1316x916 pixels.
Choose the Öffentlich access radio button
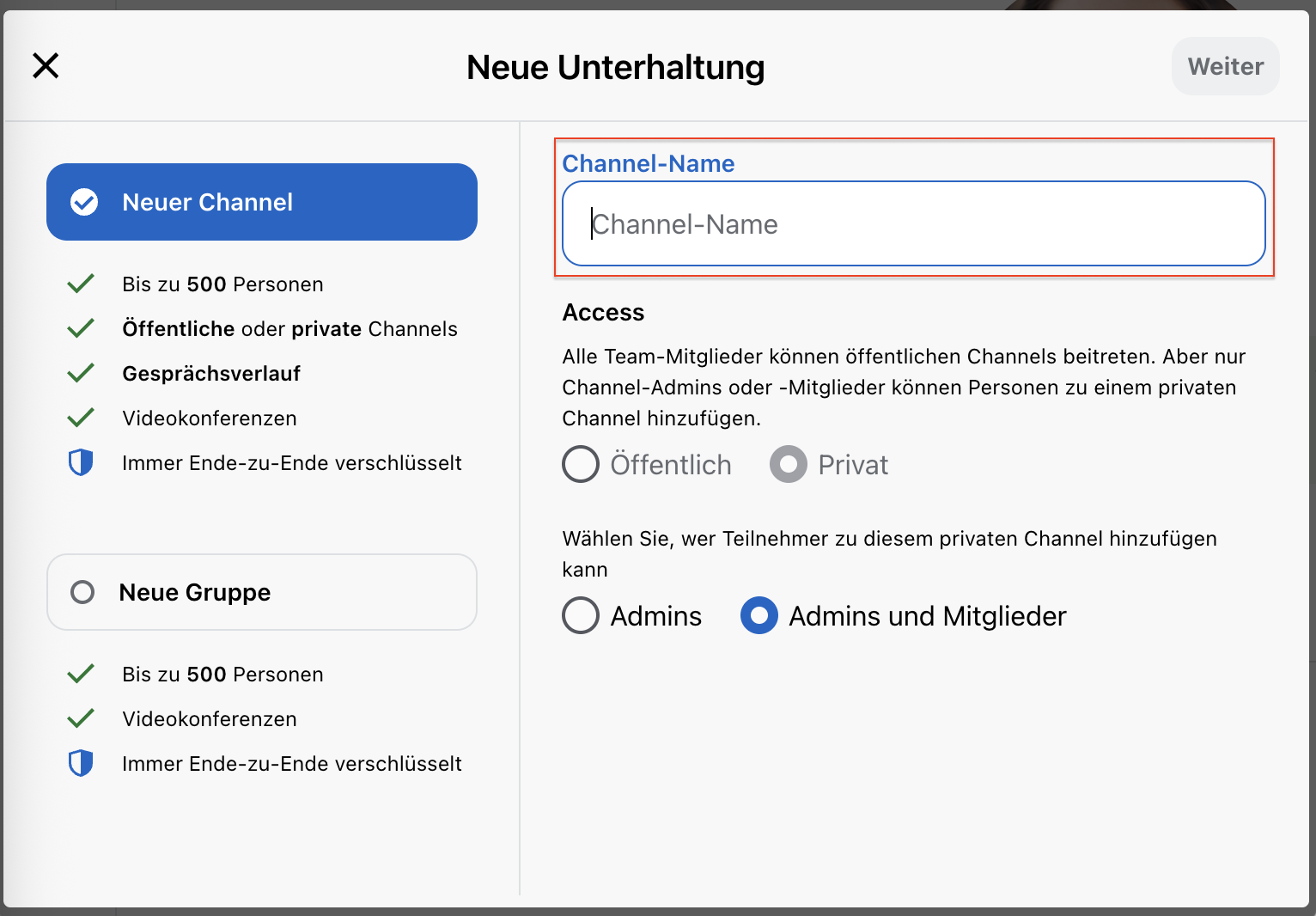pyautogui.click(x=581, y=464)
